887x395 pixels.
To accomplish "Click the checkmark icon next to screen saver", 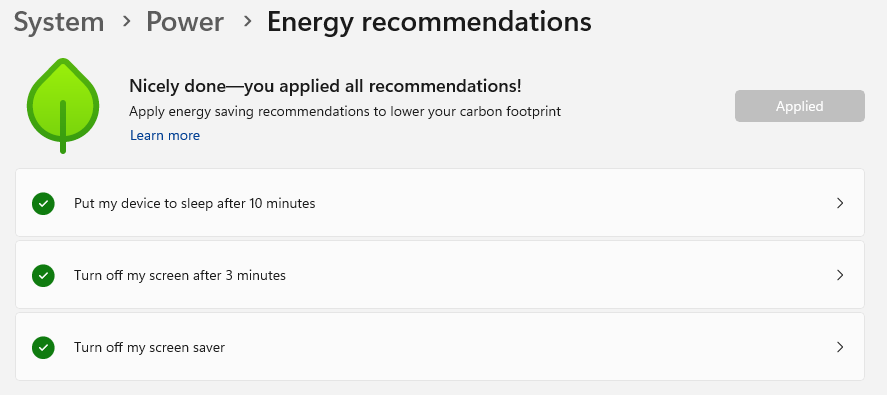I will [44, 347].
